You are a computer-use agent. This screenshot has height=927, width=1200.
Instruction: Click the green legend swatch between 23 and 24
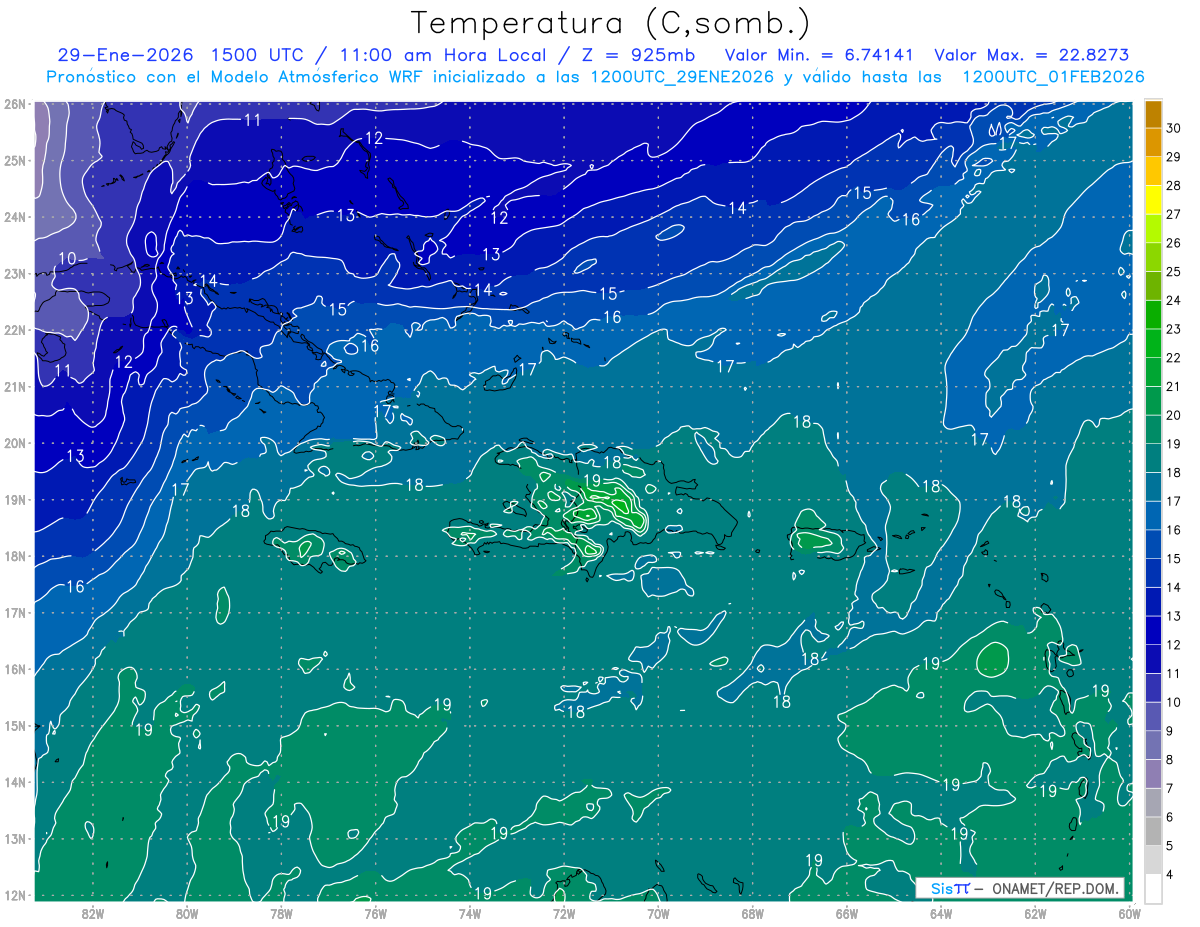[x=1153, y=314]
